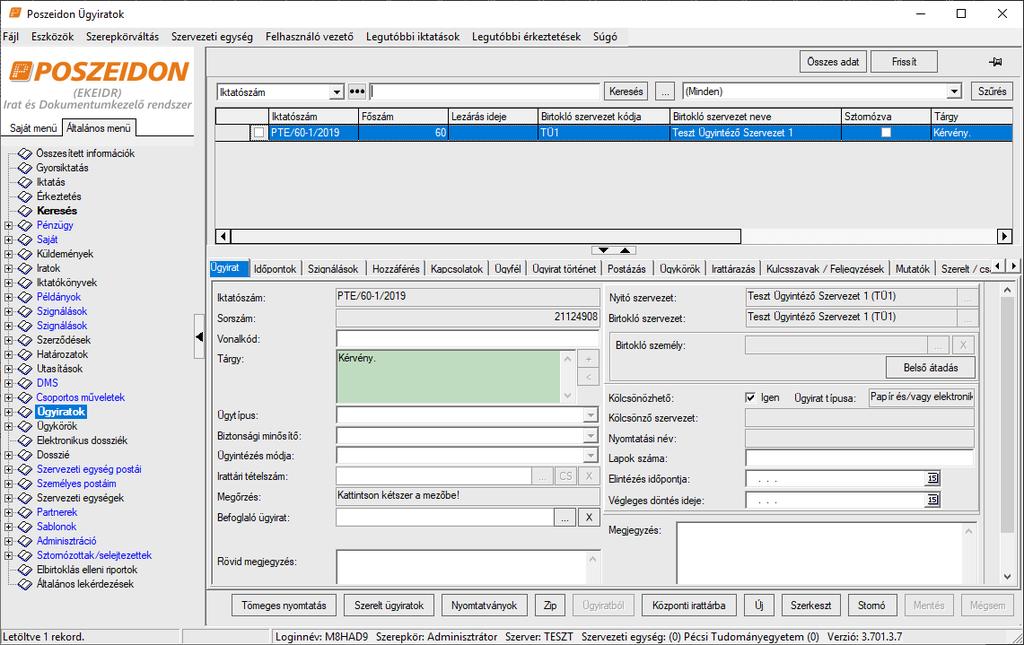Click the Frissít button
Screen dimensions: 1024x645
pyautogui.click(x=904, y=61)
